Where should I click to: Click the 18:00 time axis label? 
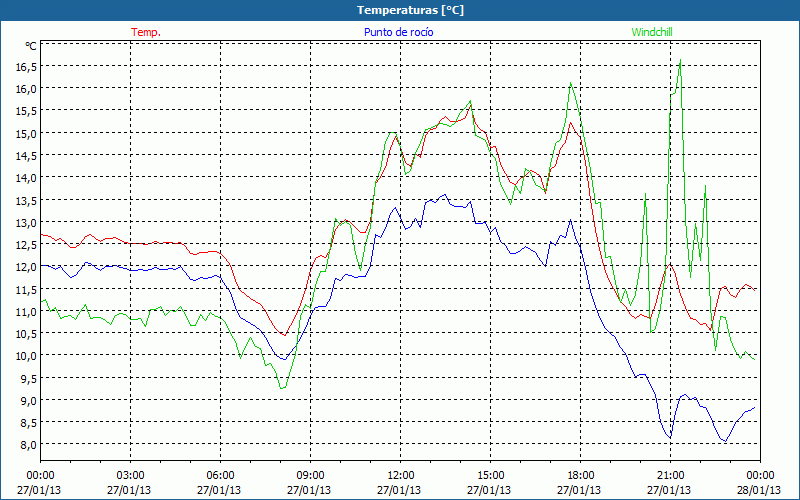pyautogui.click(x=580, y=476)
